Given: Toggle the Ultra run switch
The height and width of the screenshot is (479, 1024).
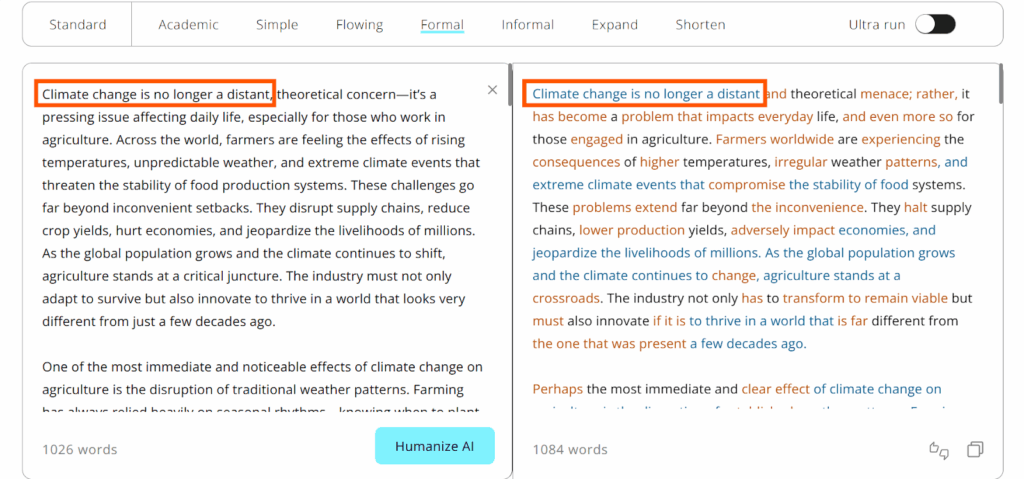Looking at the screenshot, I should [935, 25].
